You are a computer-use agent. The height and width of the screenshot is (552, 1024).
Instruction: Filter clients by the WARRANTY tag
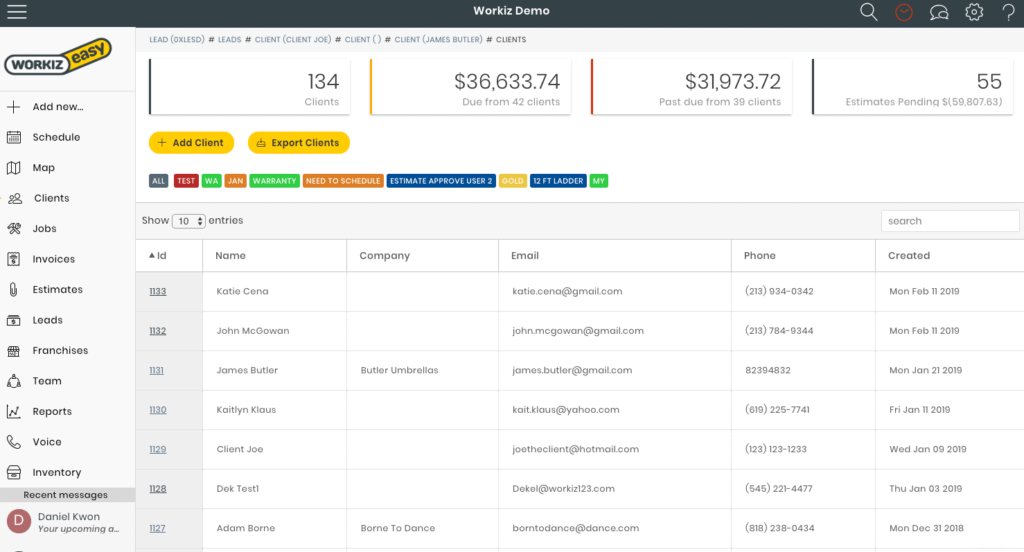click(274, 181)
